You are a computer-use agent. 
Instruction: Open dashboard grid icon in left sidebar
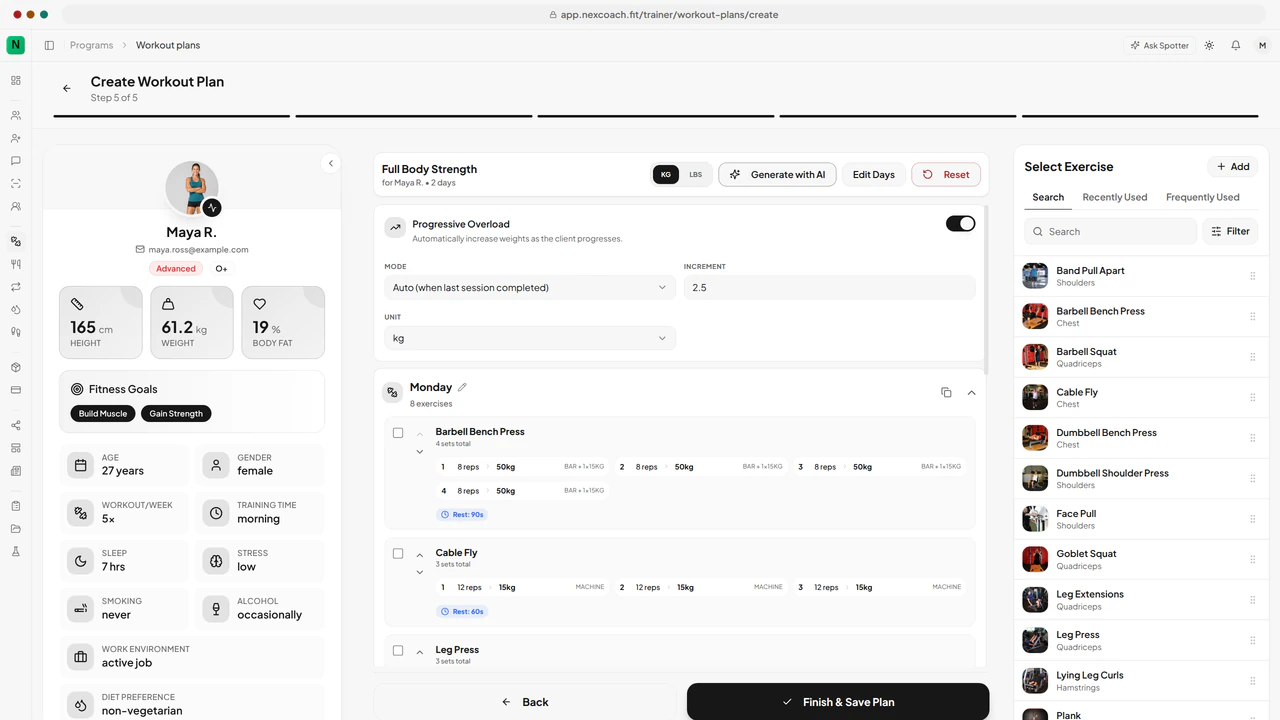pos(16,80)
